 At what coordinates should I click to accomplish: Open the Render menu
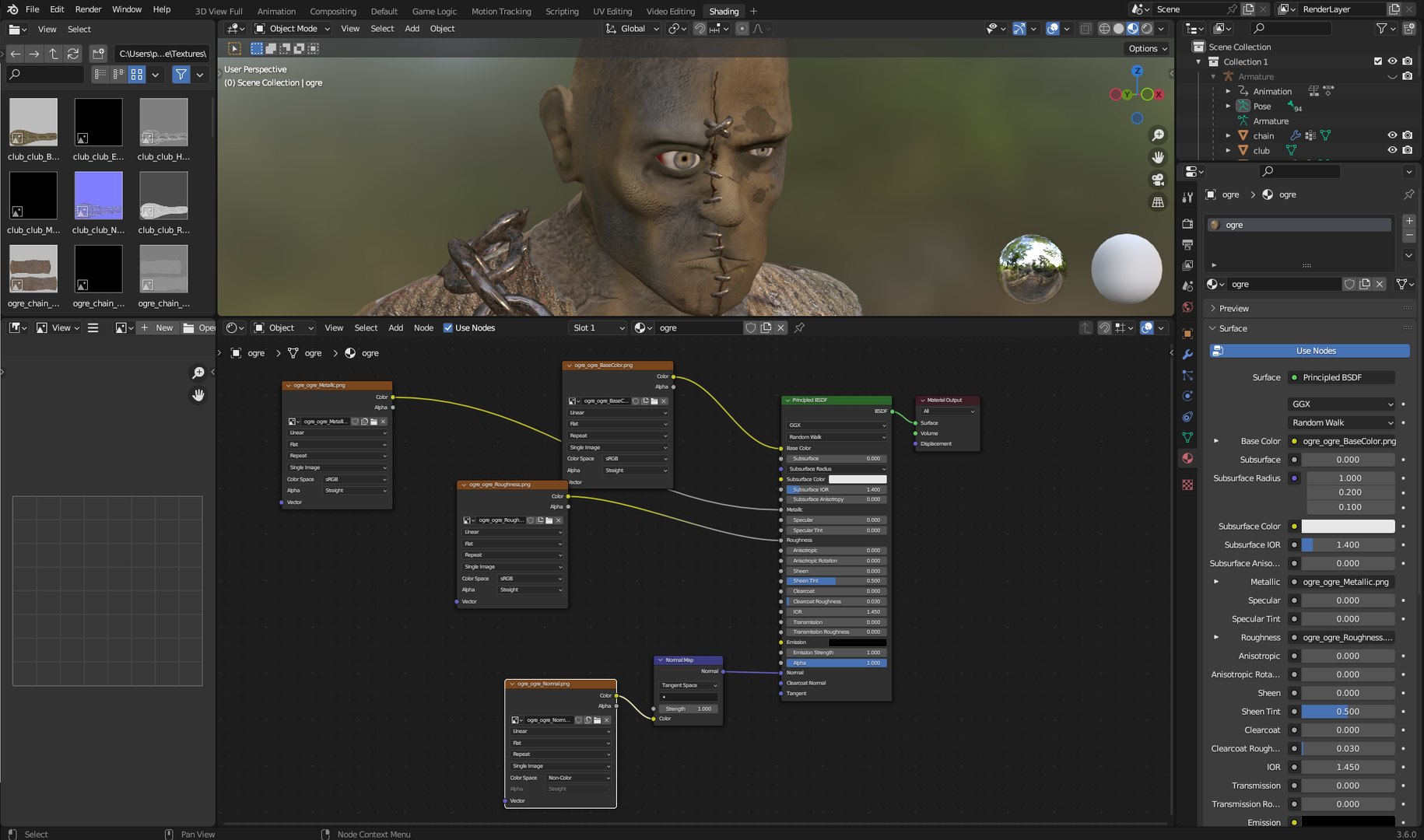[x=88, y=9]
